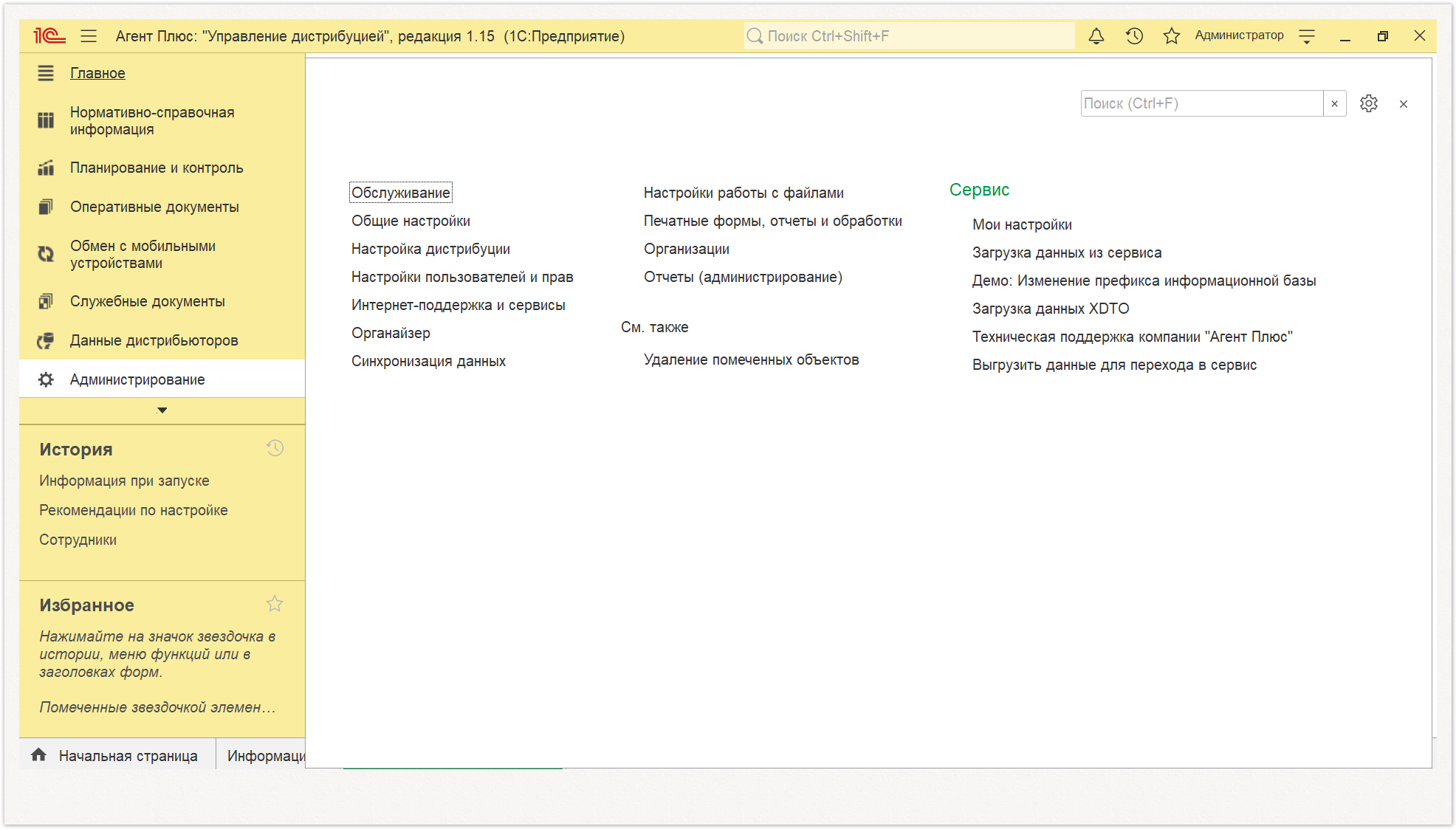Click the Оперативные документы icon
The image size is (1456, 829).
click(x=46, y=207)
